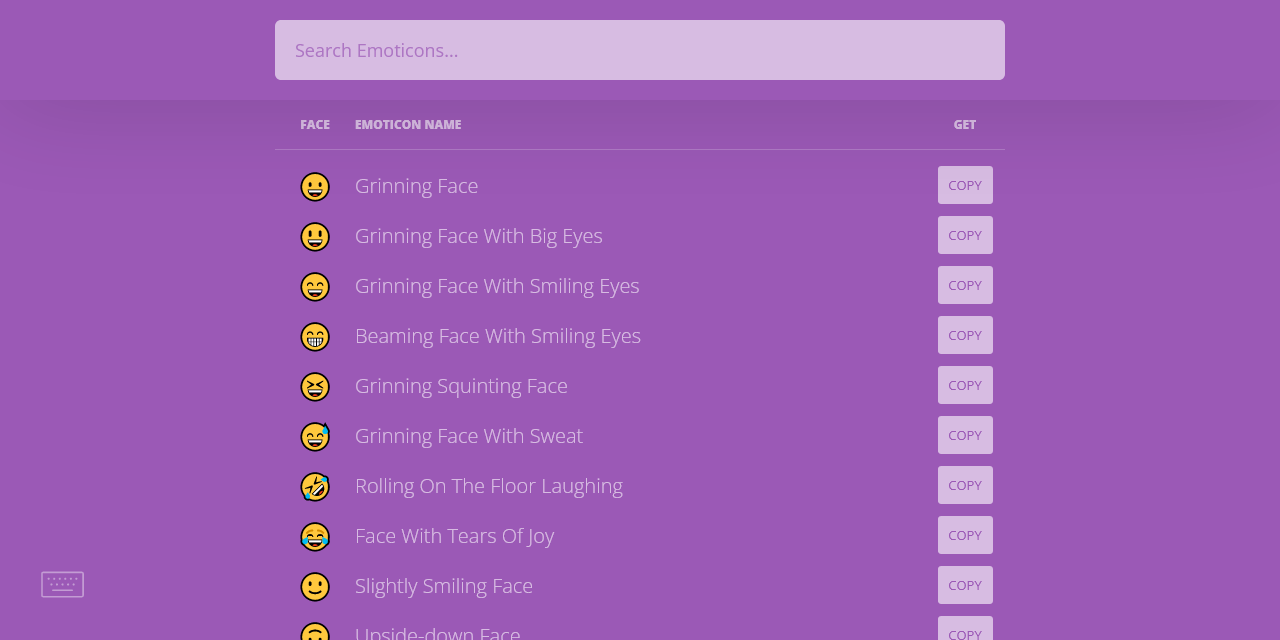Copy the Rolling On The Floor Laughing emoticon
1280x640 pixels.
(x=965, y=485)
